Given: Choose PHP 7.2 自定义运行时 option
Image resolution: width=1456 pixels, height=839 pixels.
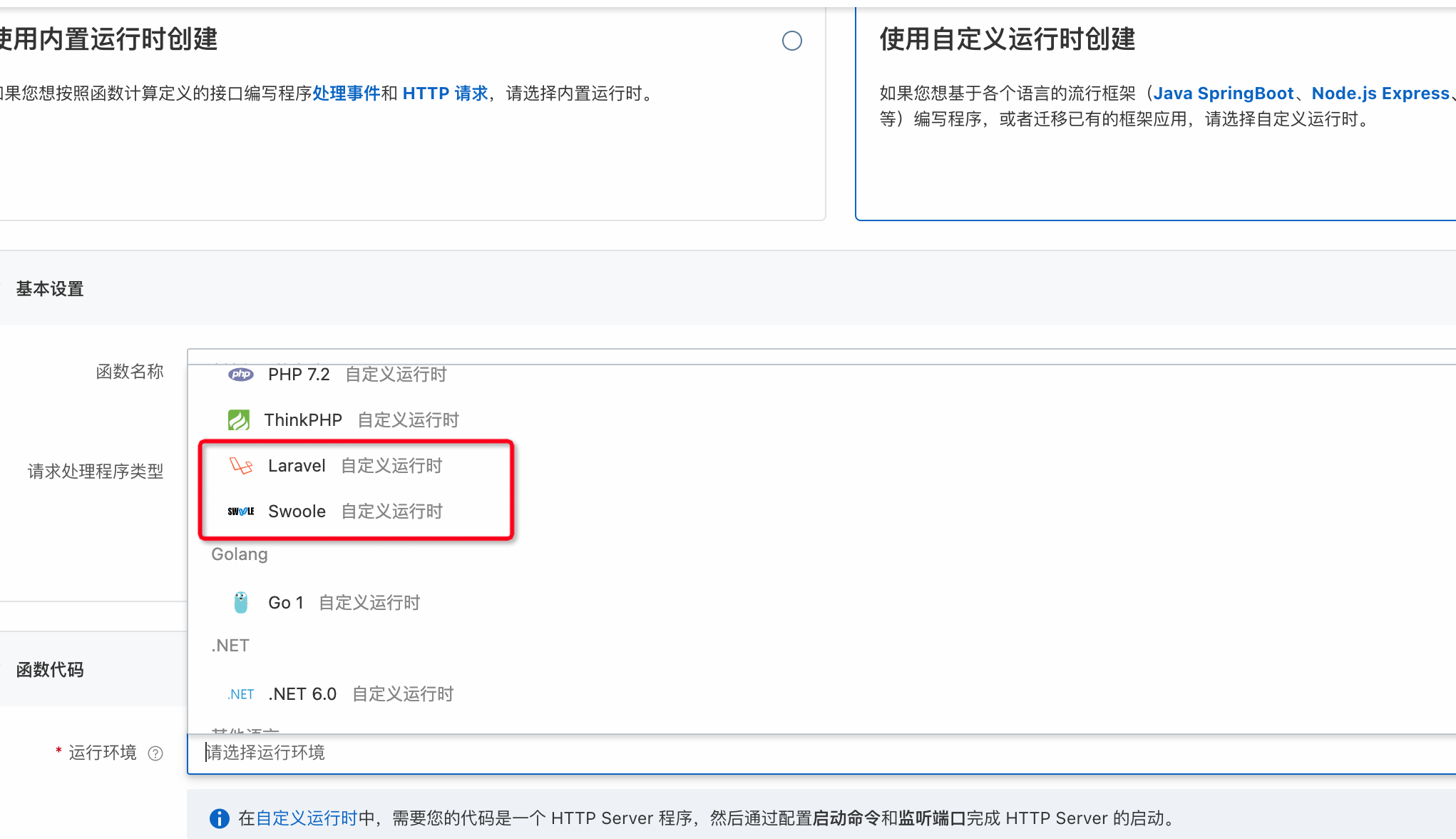Looking at the screenshot, I should [820, 375].
